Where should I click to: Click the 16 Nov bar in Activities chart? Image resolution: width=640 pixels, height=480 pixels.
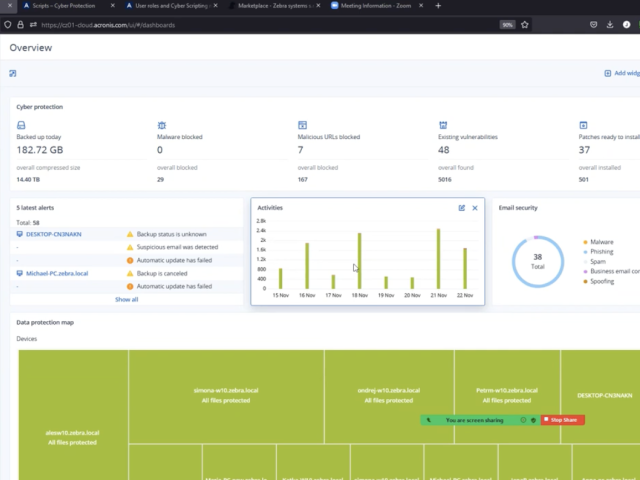click(307, 266)
